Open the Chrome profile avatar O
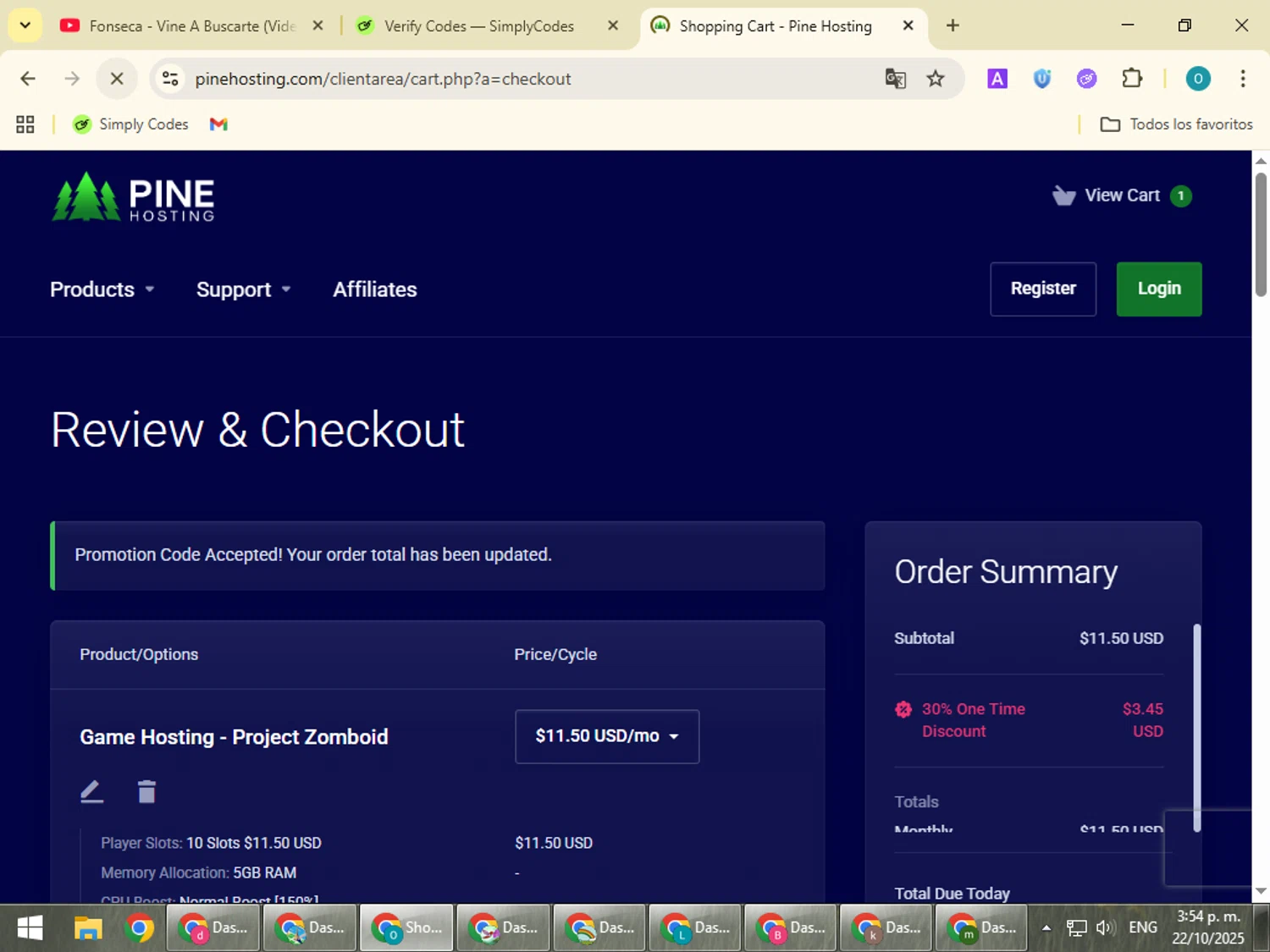 1198,79
